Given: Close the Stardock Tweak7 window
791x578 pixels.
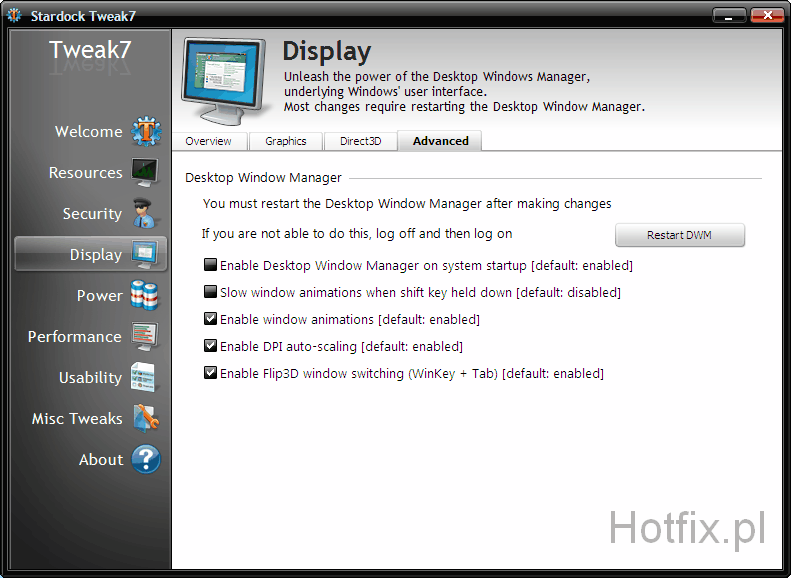Looking at the screenshot, I should 767,16.
